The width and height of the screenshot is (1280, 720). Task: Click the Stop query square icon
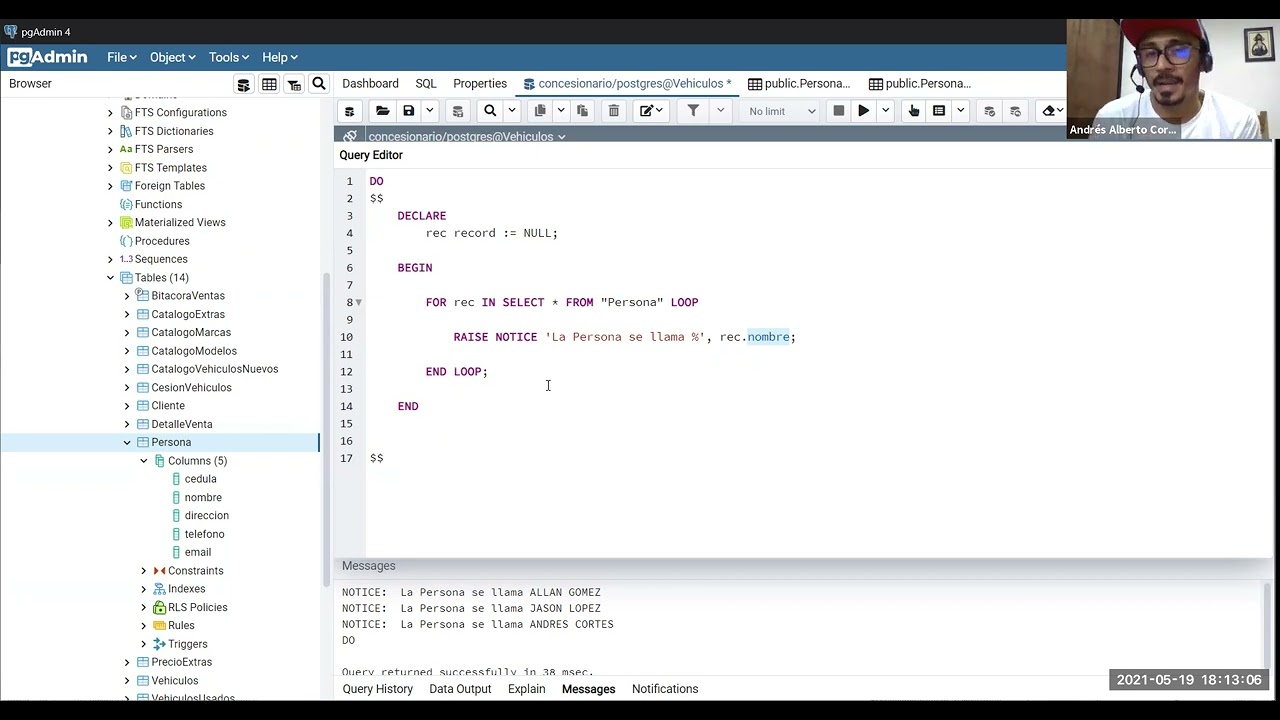[839, 111]
